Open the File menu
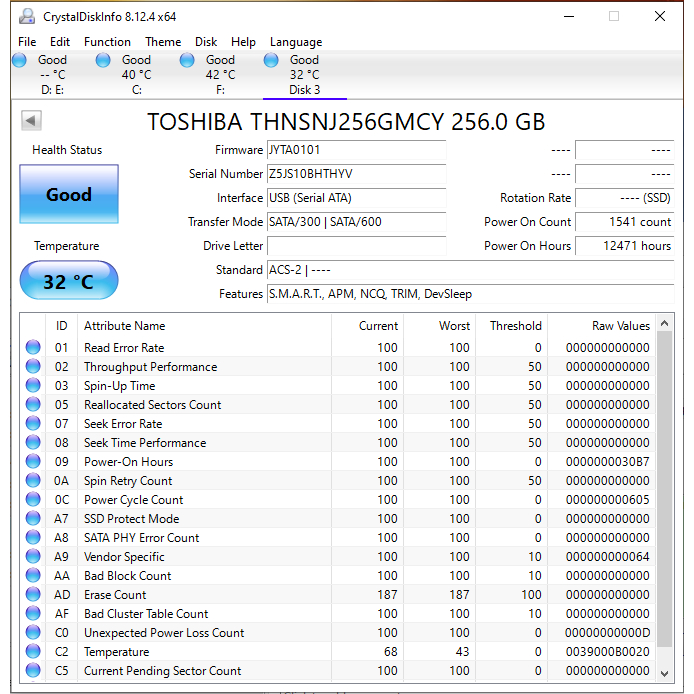This screenshot has width=694, height=694. tap(27, 42)
